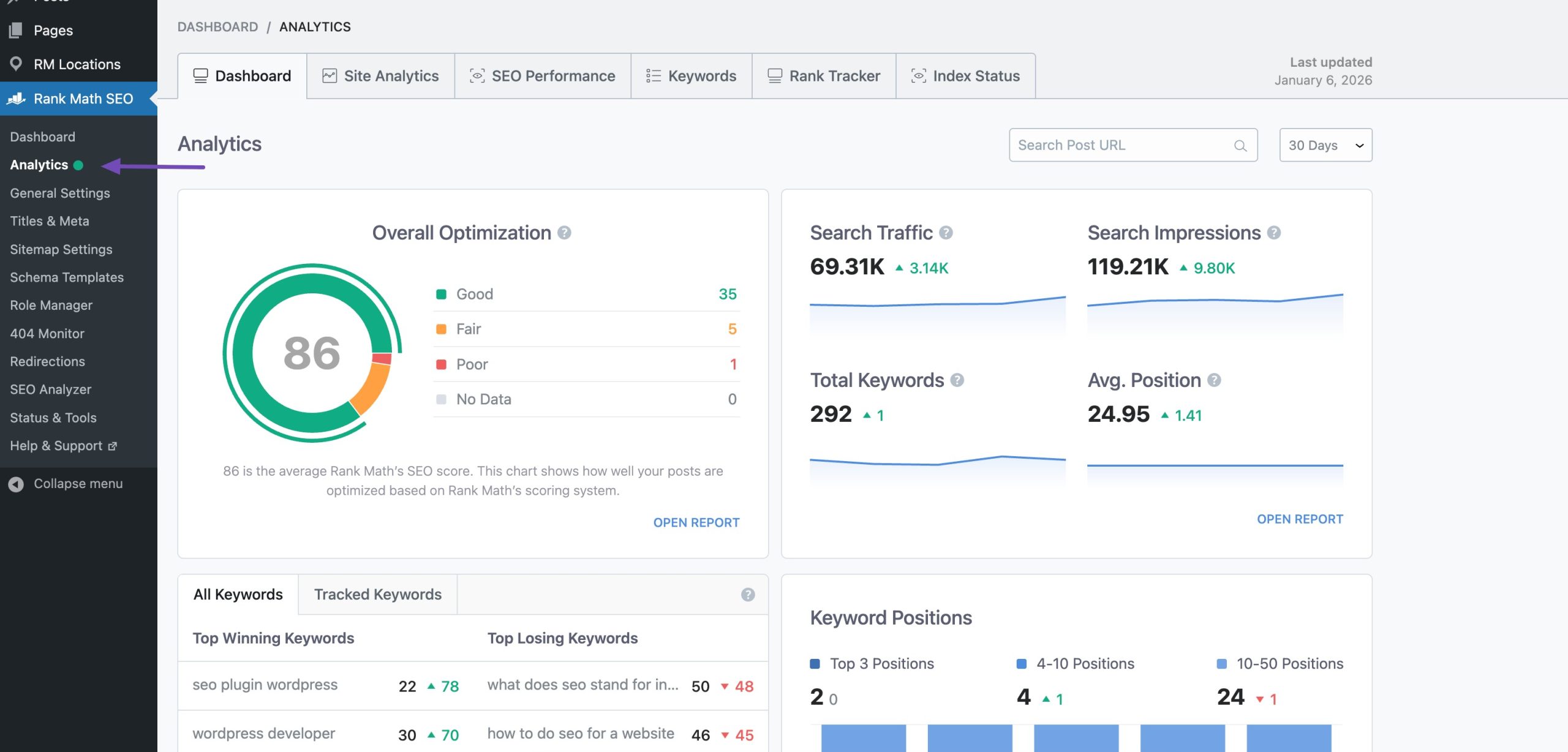Open the Overall Optimization report

click(696, 522)
